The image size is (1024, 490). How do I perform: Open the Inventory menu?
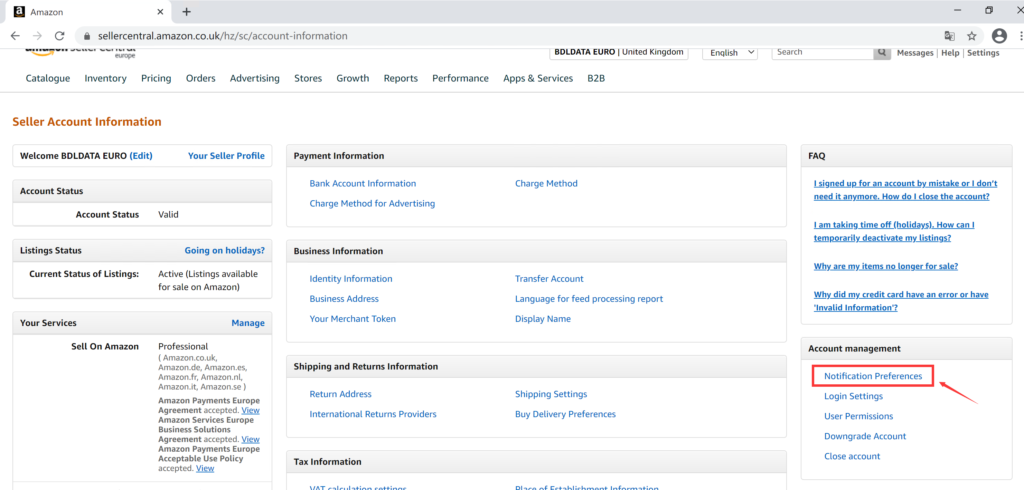coord(105,78)
